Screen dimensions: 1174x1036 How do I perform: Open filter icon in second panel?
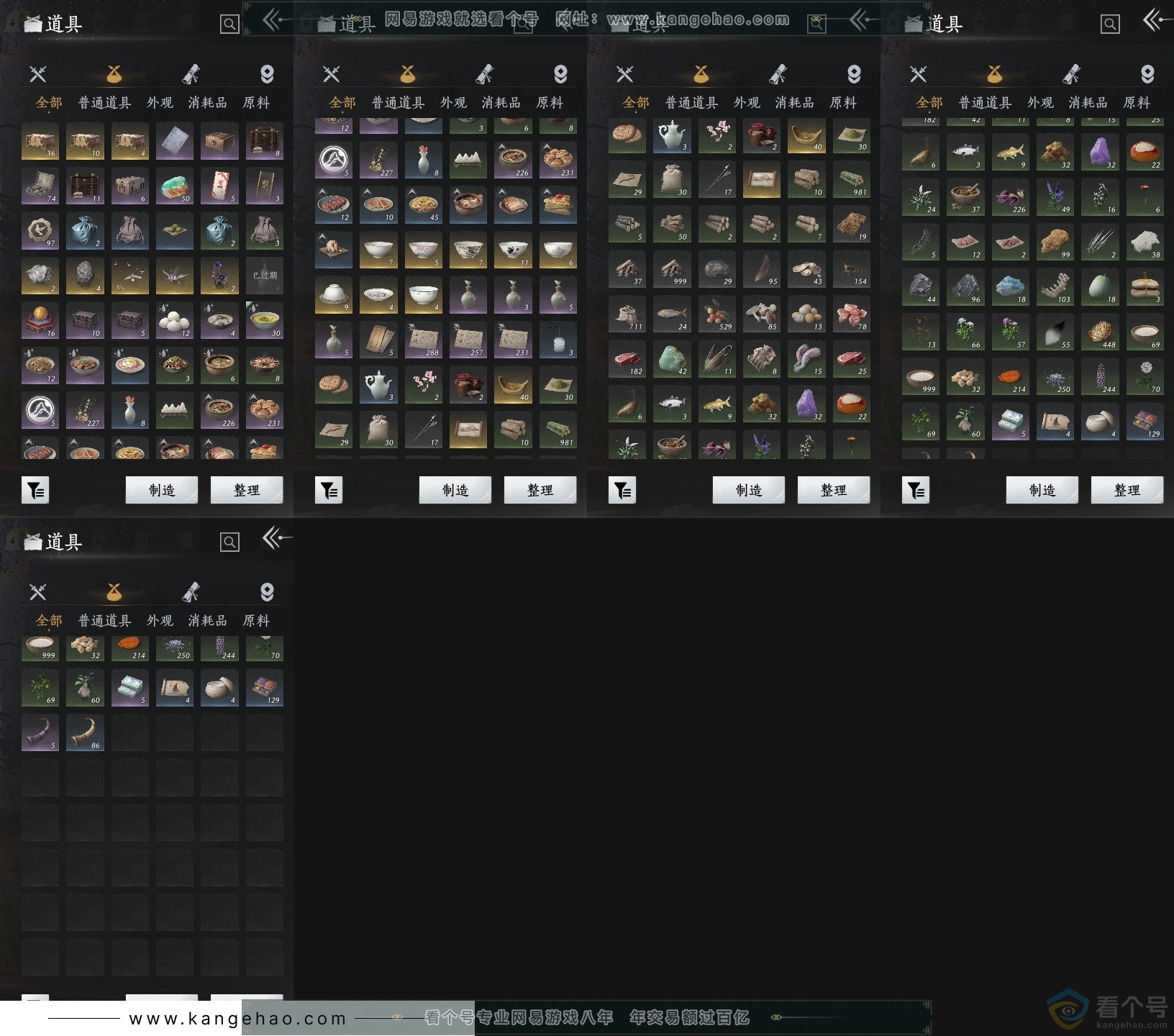329,491
